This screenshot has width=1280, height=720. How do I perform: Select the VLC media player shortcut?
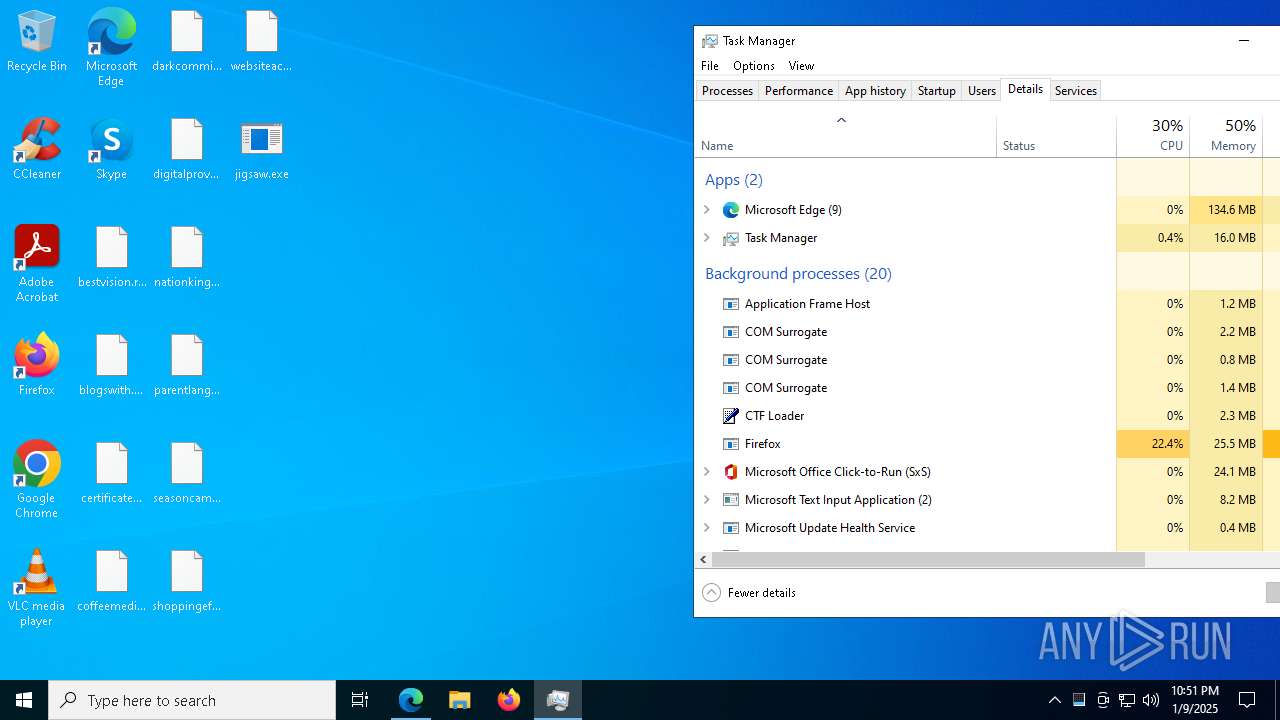pyautogui.click(x=37, y=588)
